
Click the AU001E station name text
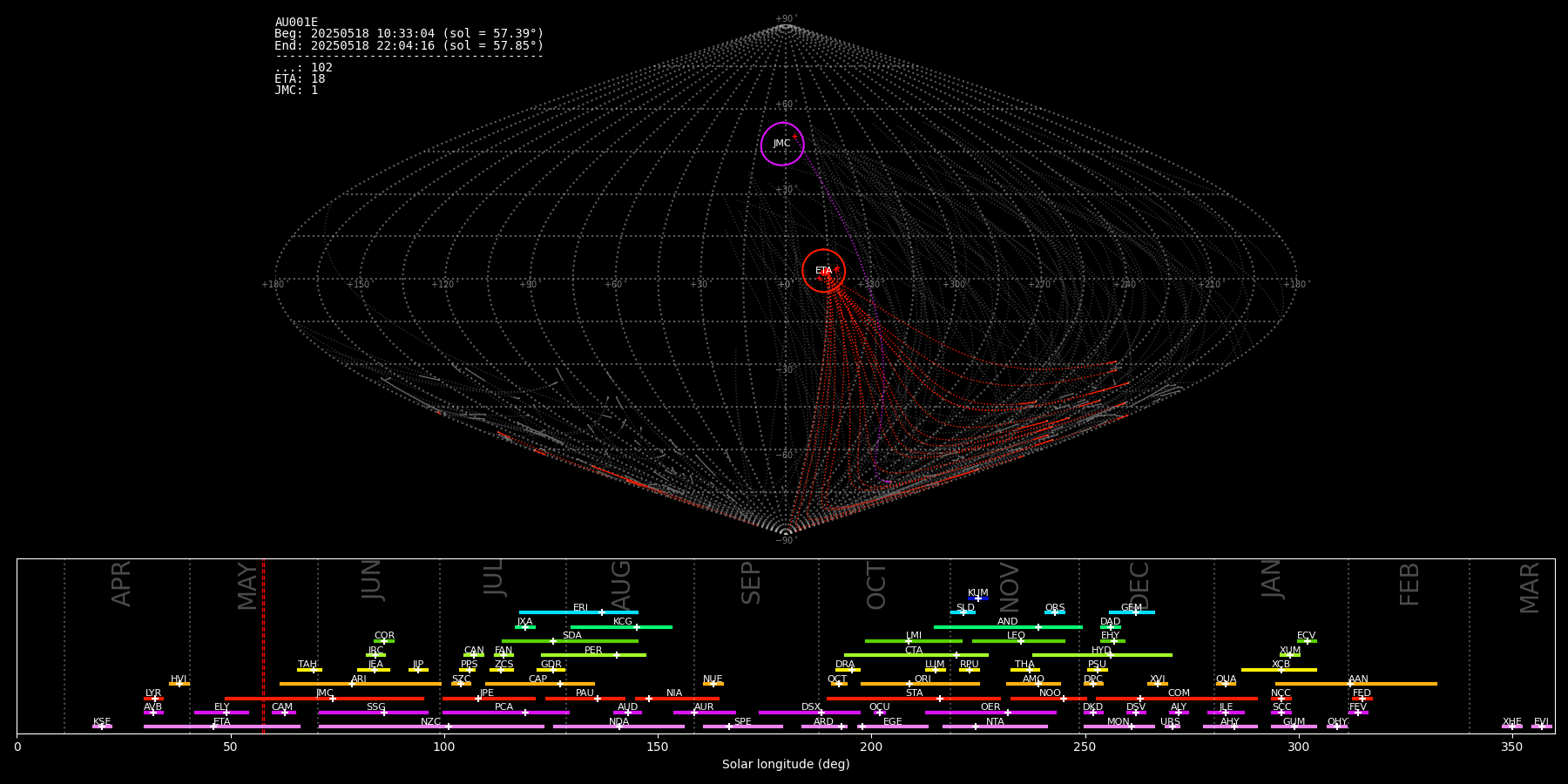coord(296,23)
